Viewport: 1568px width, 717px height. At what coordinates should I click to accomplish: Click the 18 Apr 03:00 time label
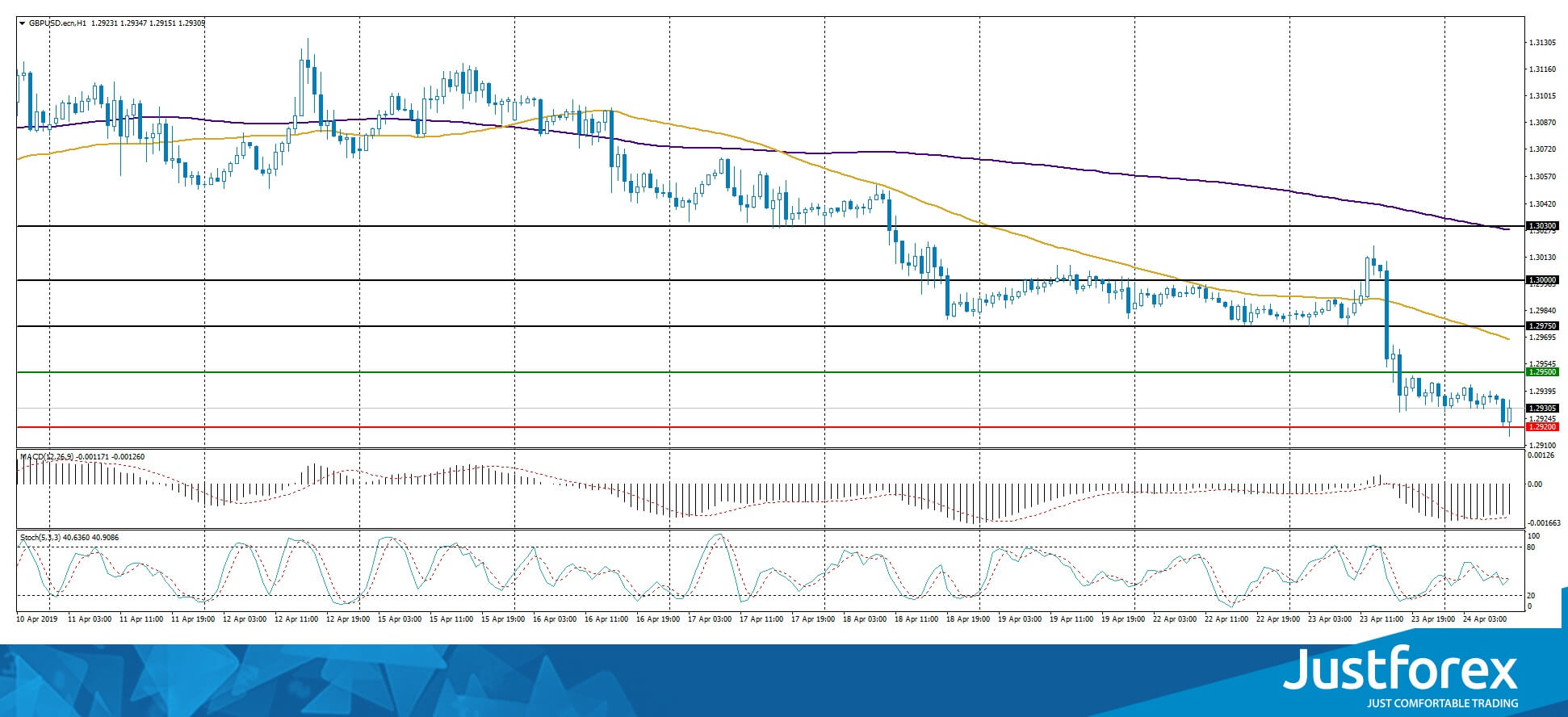865,619
